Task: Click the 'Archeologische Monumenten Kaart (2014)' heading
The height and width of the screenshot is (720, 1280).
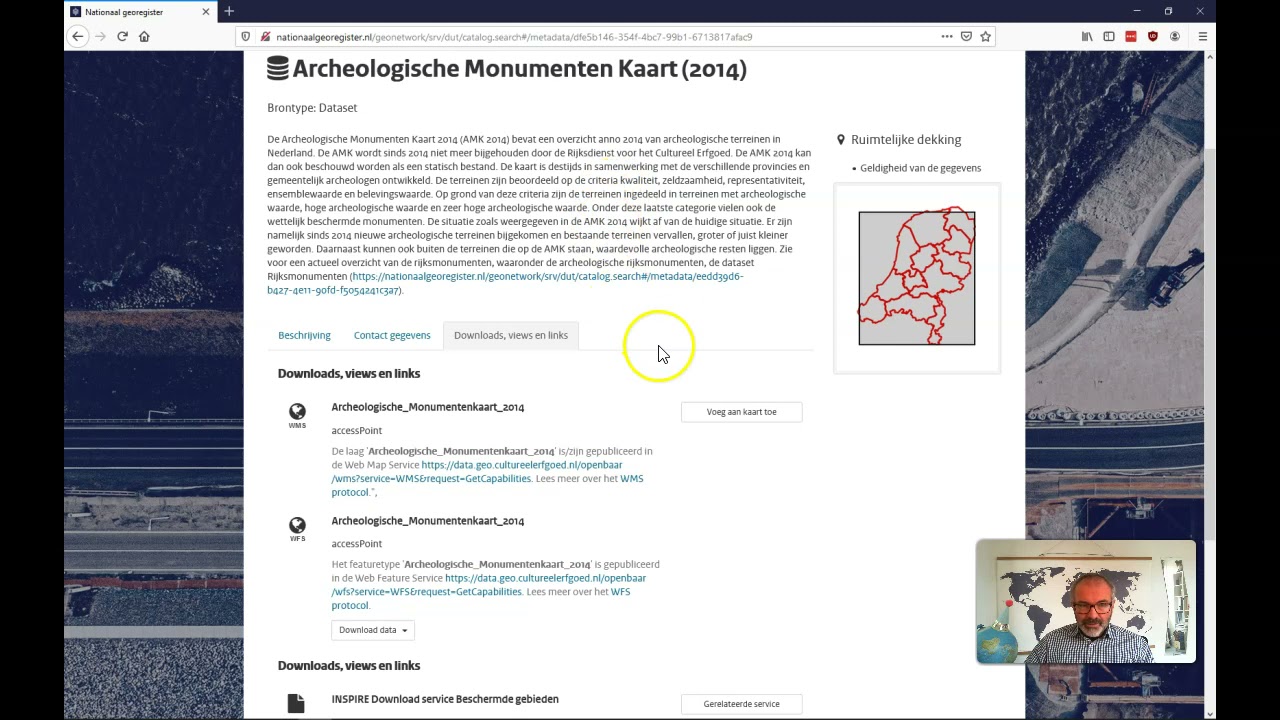Action: [519, 69]
